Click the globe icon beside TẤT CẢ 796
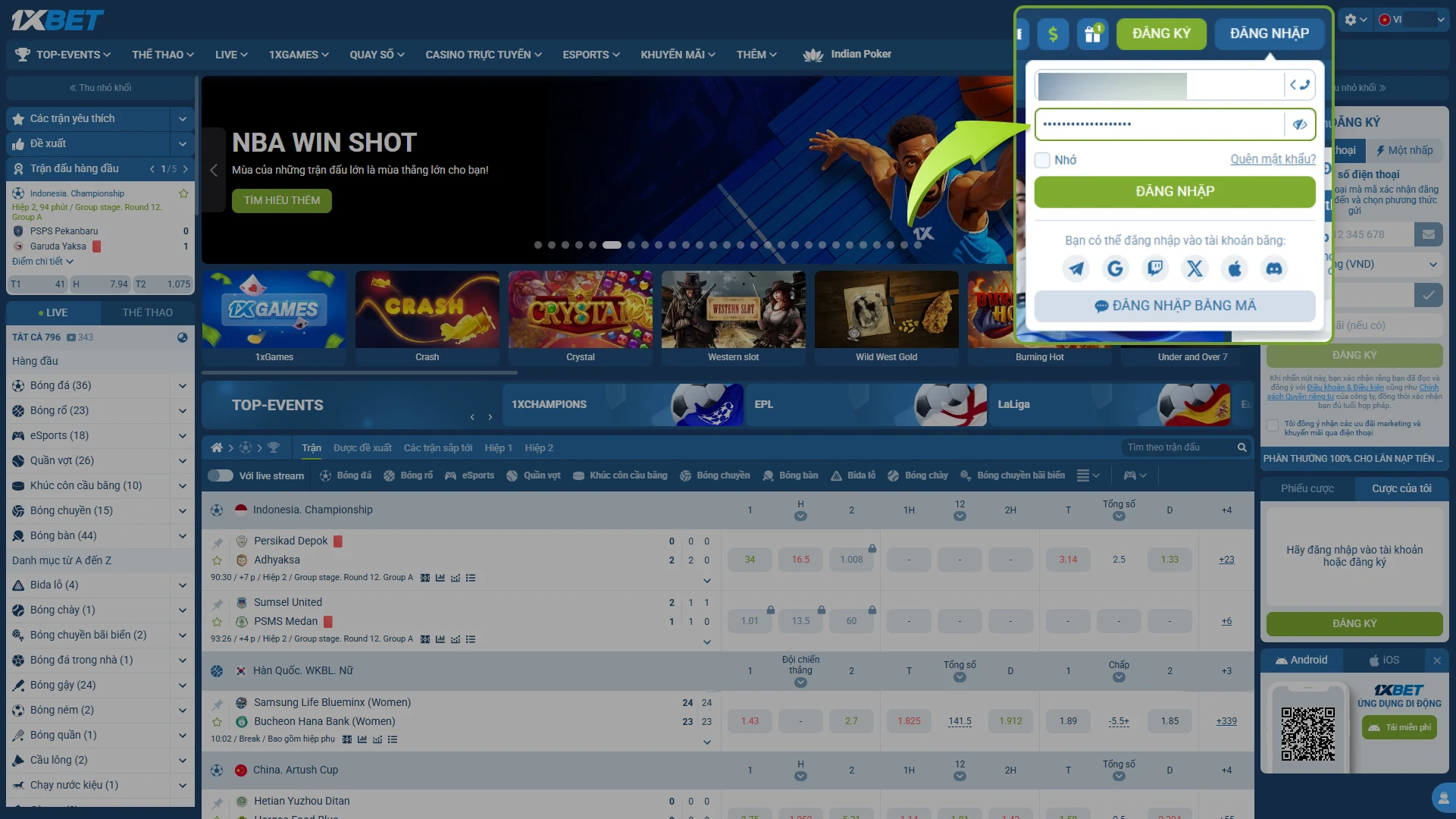Screen dimensions: 1456x819 (182, 337)
